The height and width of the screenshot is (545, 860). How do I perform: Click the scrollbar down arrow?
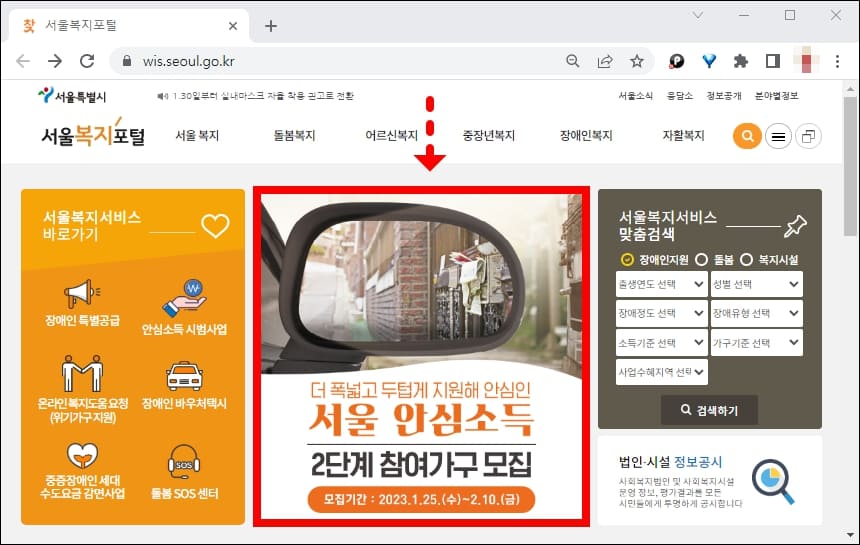[850, 535]
